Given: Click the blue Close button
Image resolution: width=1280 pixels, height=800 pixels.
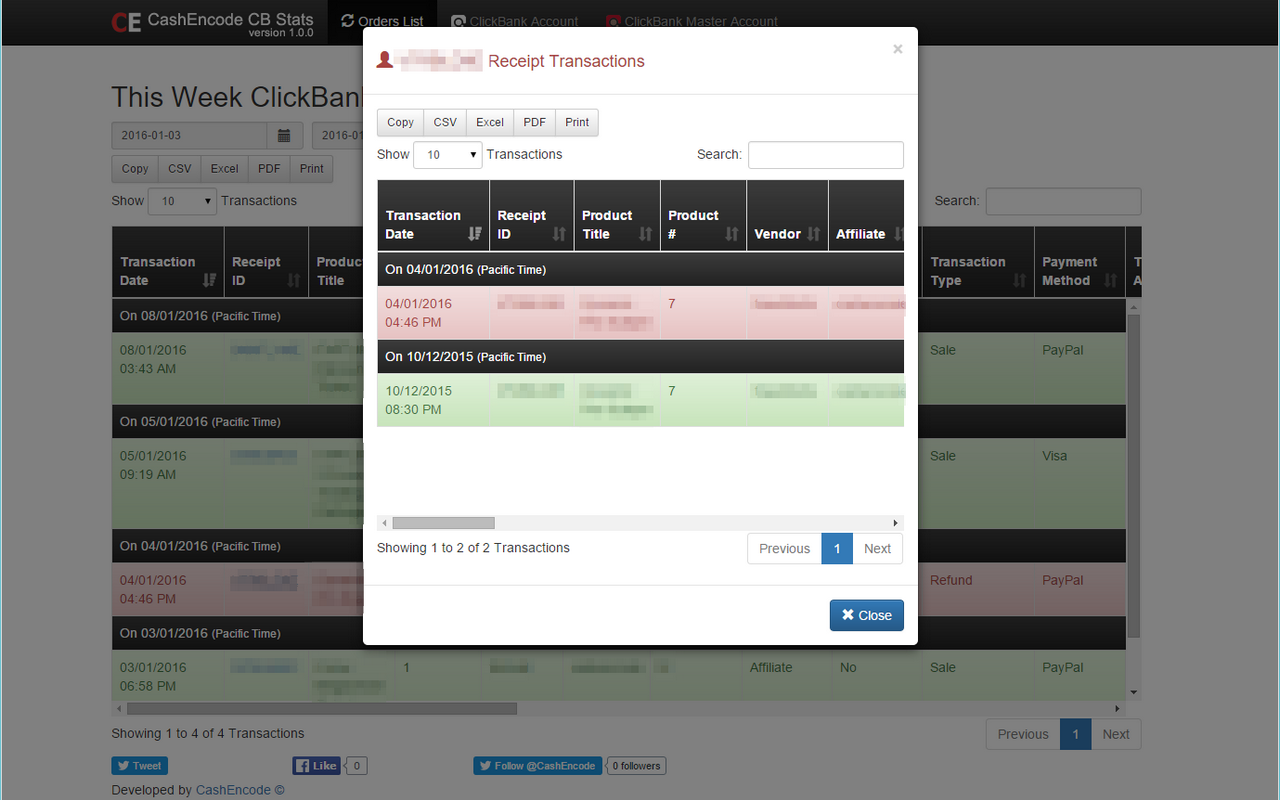Looking at the screenshot, I should (x=866, y=615).
